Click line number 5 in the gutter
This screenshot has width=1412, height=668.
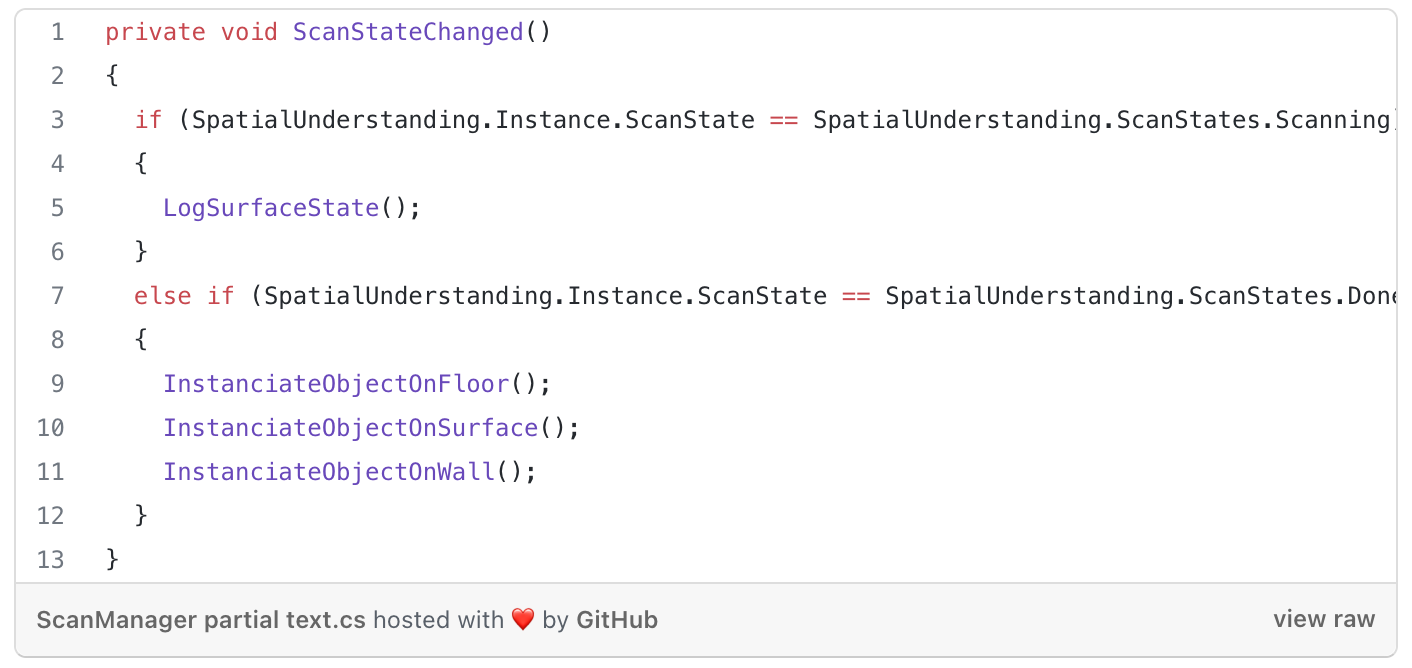click(x=56, y=208)
